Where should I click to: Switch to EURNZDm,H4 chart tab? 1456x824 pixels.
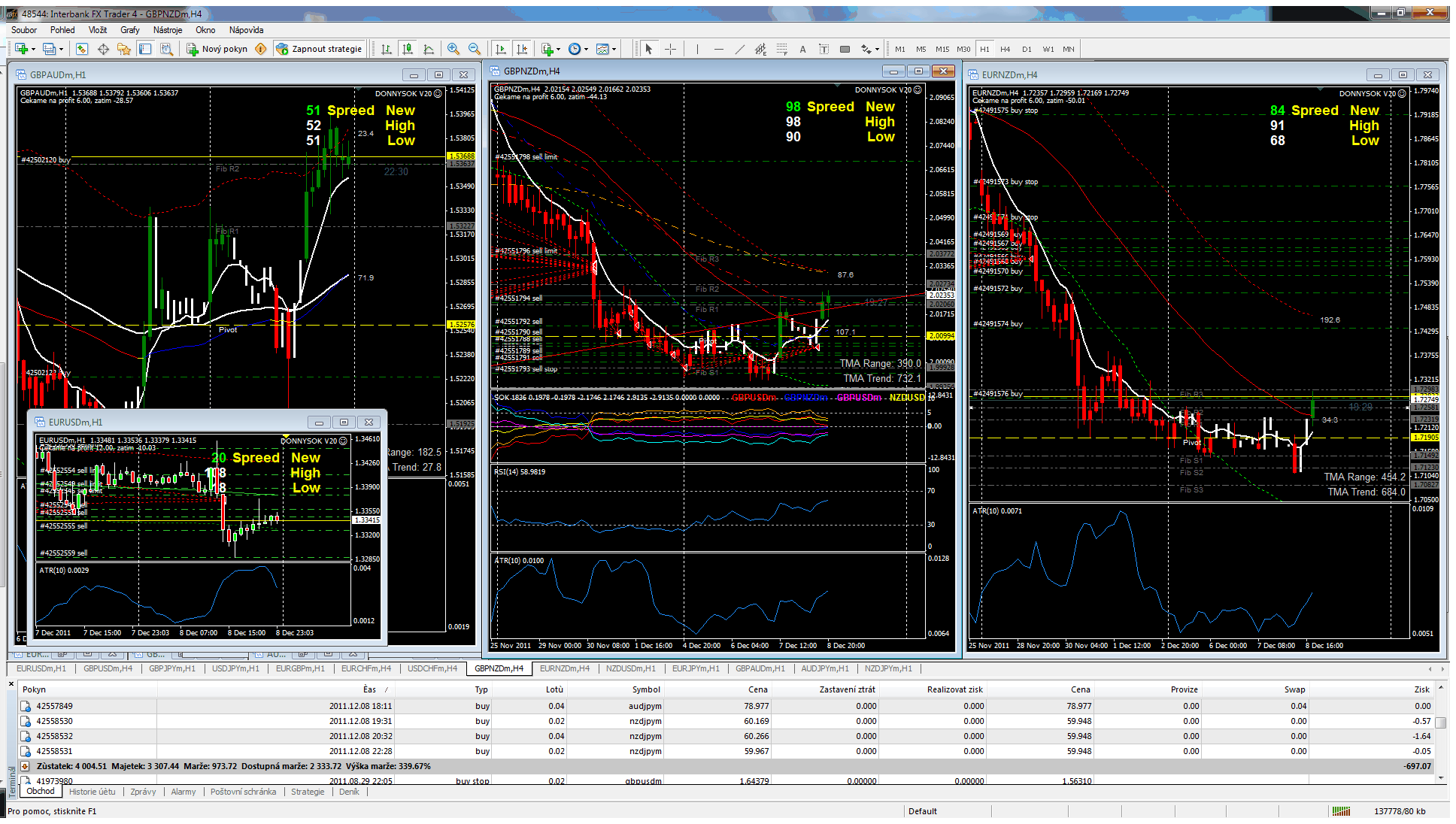[564, 668]
